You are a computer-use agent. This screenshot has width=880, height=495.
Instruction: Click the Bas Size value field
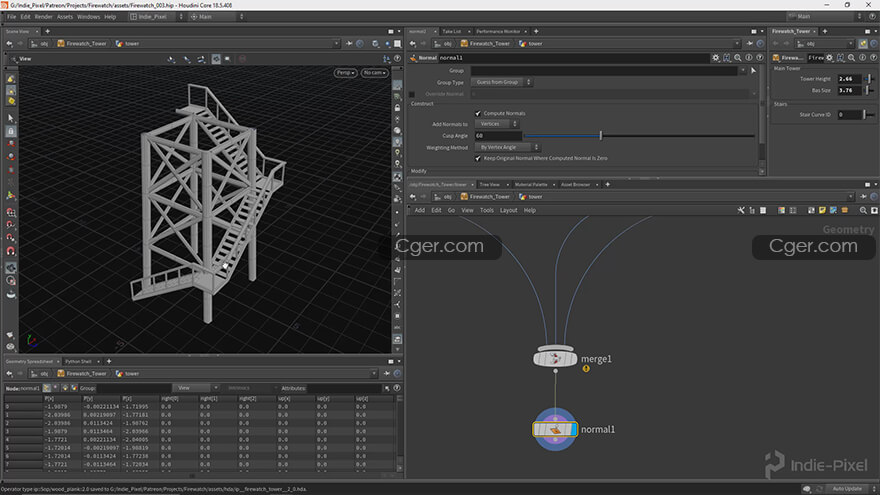coord(849,90)
